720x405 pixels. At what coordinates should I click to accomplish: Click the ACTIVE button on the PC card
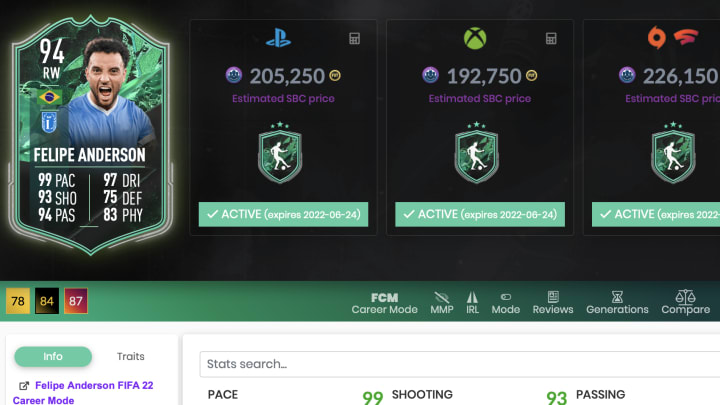(x=656, y=214)
